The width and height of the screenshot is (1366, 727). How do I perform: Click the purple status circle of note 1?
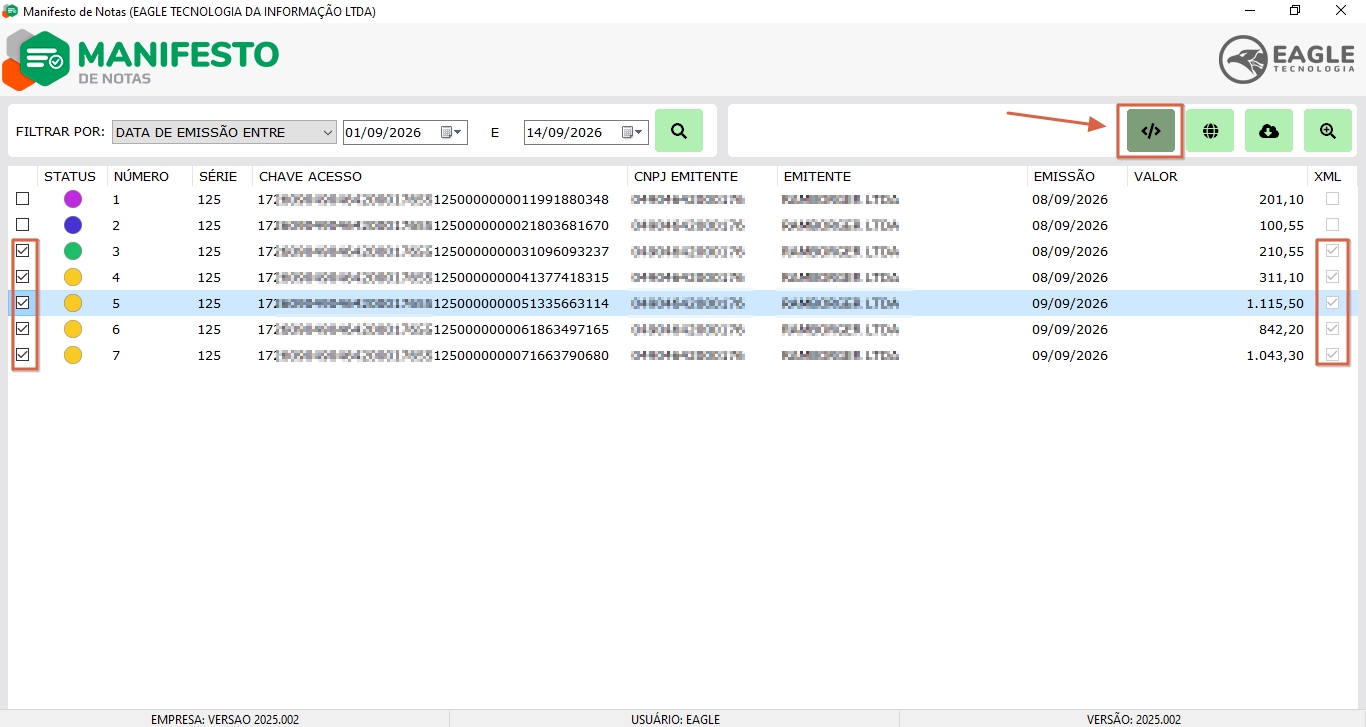point(73,199)
